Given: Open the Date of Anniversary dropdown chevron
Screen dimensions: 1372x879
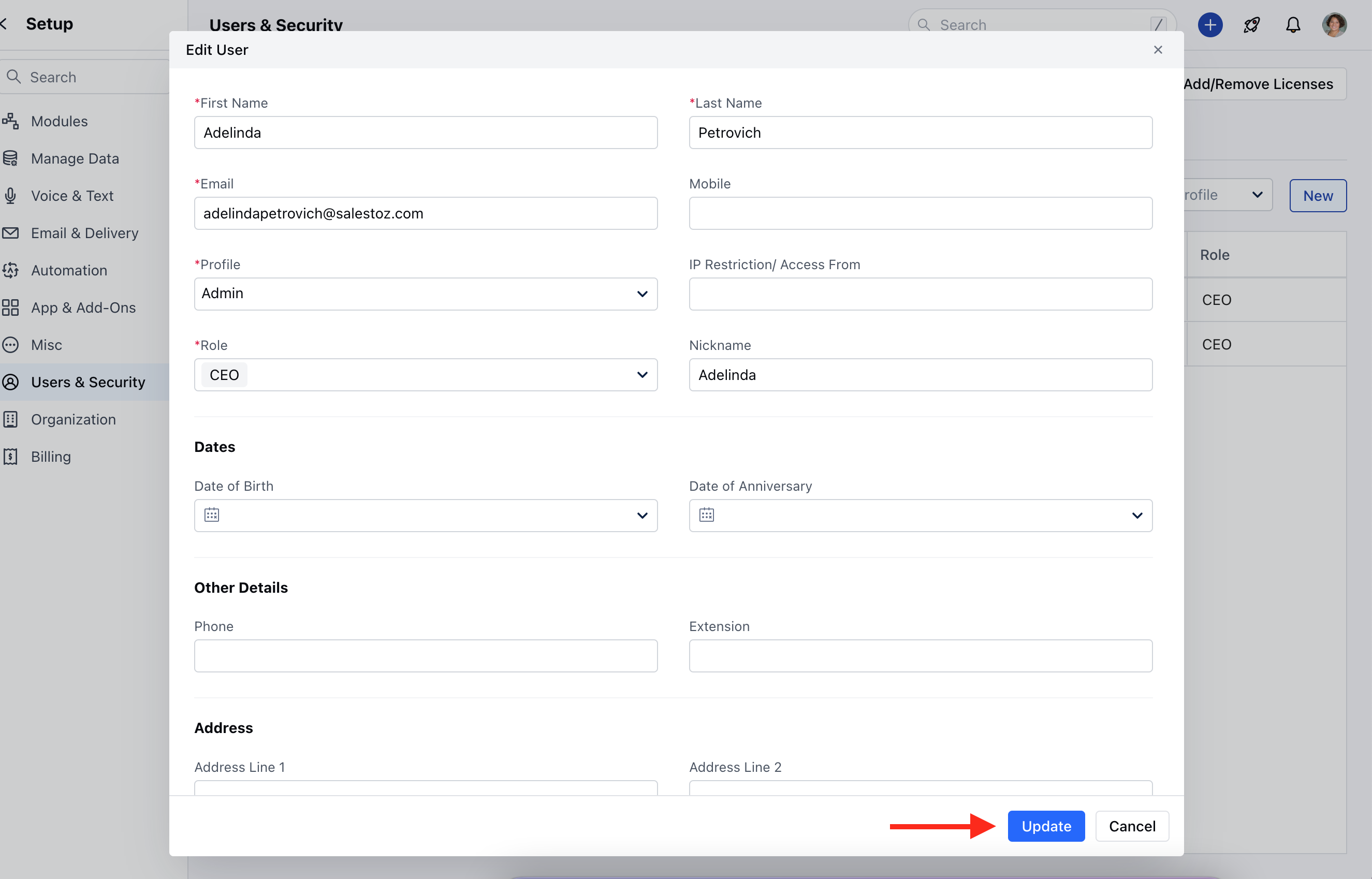Looking at the screenshot, I should (1137, 515).
